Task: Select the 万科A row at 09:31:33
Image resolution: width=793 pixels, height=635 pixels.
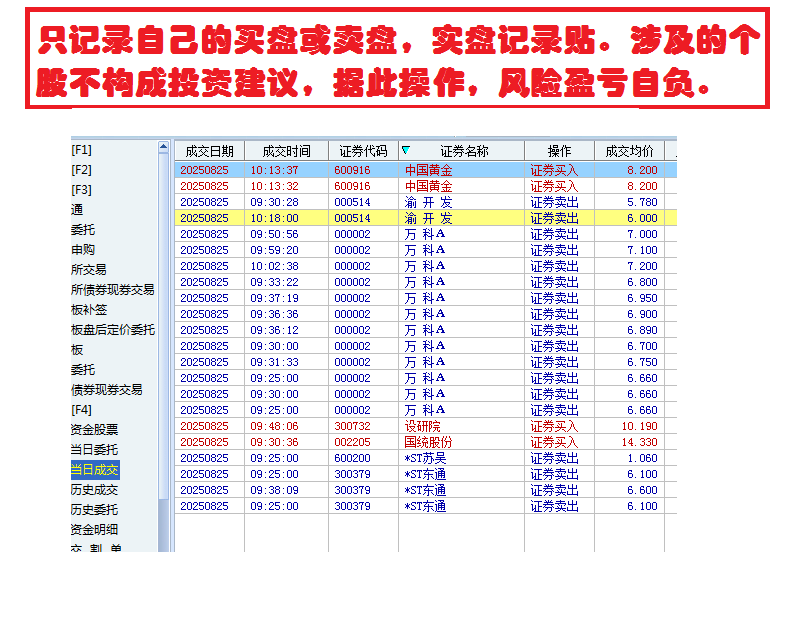Action: tap(425, 362)
